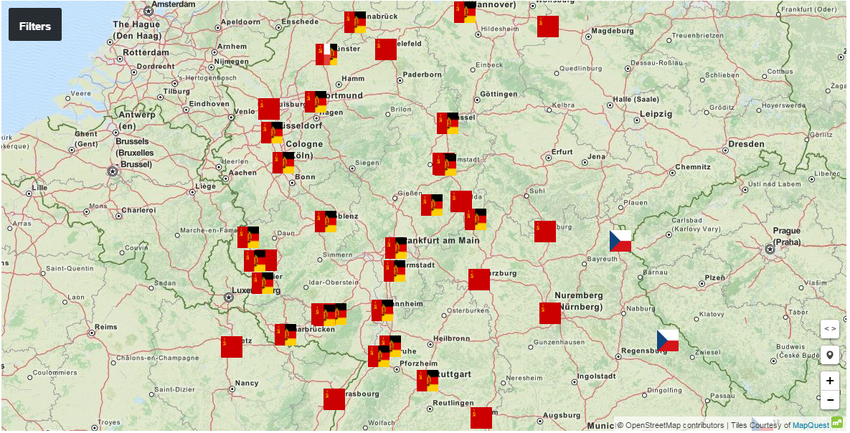The image size is (850, 433).
Task: Select the Czech flag marker near Regensburg
Action: click(x=667, y=340)
